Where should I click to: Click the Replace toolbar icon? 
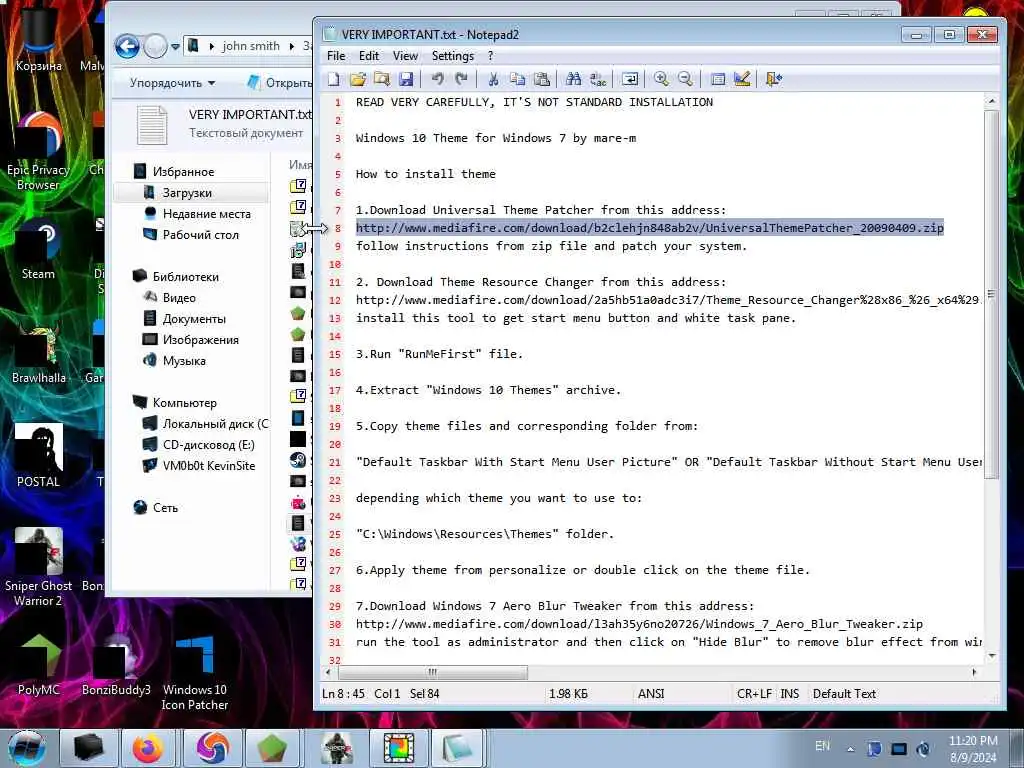pos(598,79)
